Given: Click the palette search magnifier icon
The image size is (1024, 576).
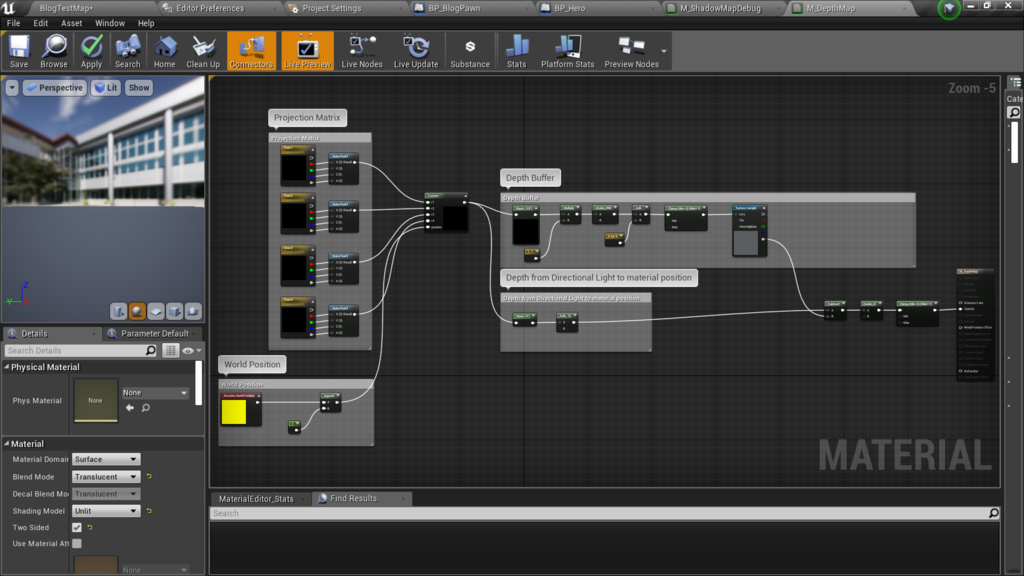Looking at the screenshot, I should (x=1014, y=113).
